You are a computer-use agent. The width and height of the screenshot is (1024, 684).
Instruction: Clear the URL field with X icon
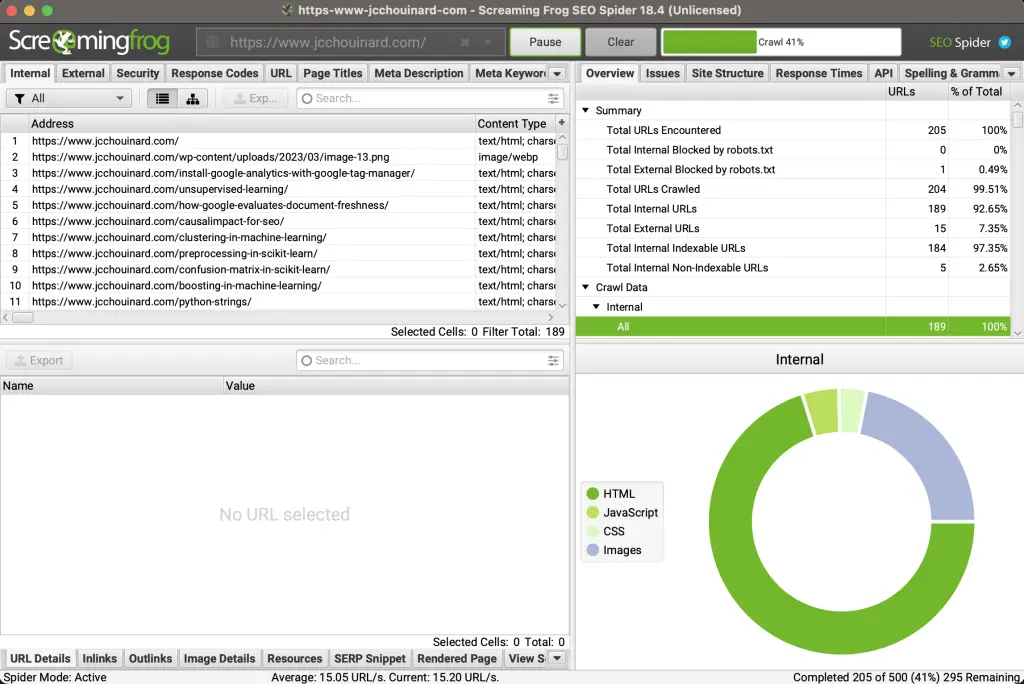coord(465,42)
